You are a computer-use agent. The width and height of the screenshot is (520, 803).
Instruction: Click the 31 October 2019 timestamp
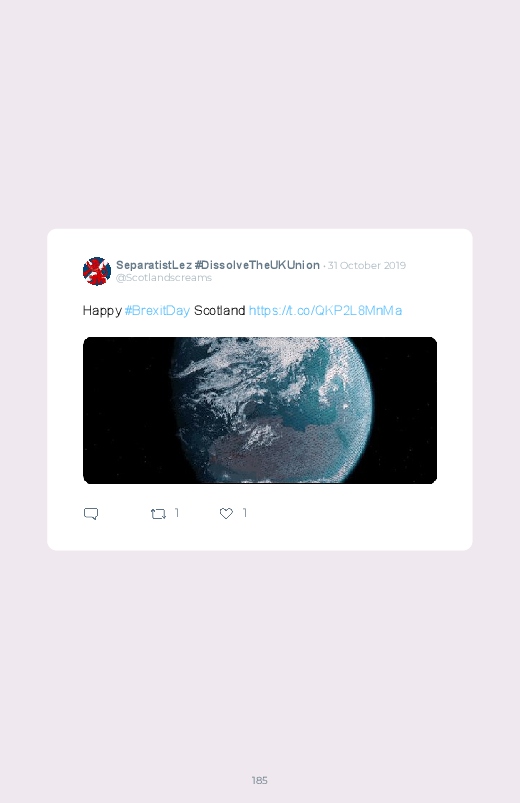[367, 265]
